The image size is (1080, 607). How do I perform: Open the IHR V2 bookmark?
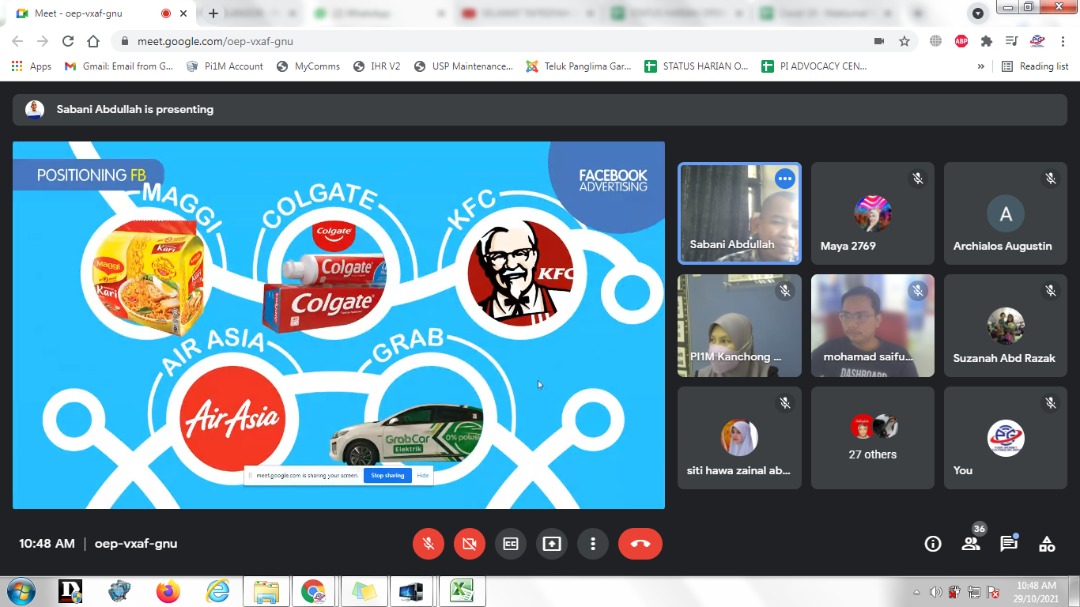point(377,66)
